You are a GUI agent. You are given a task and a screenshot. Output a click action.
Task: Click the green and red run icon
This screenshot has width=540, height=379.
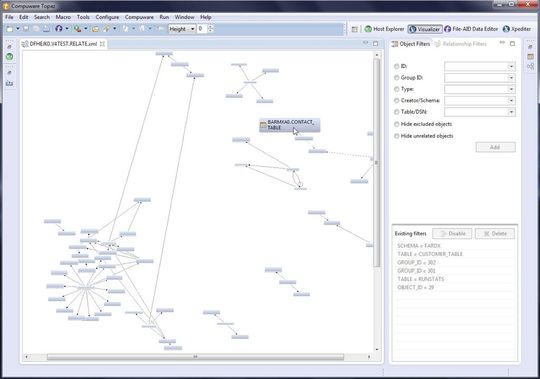pyautogui.click(x=77, y=29)
